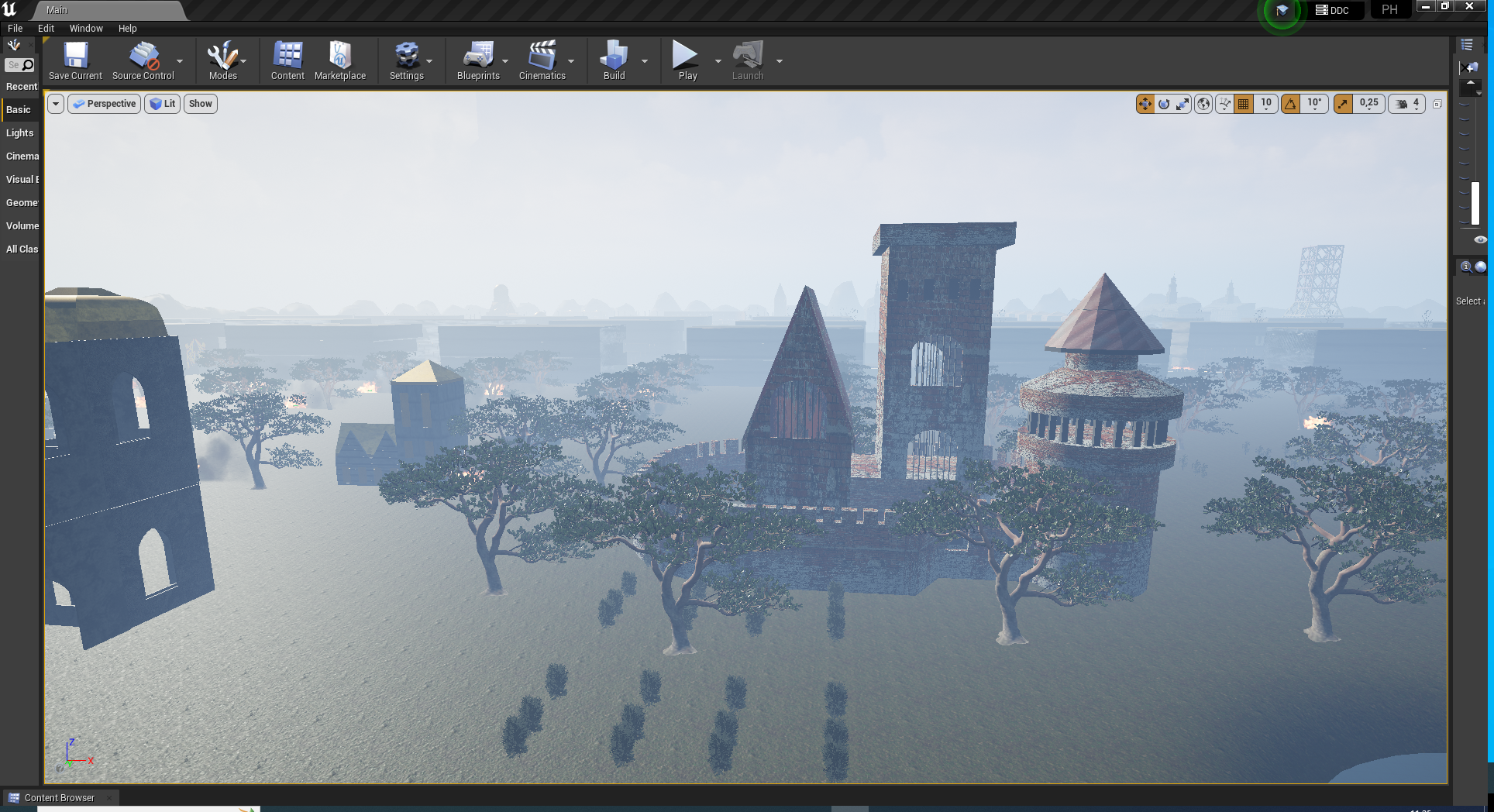Click the Show viewport options button
This screenshot has width=1494, height=812.
(200, 104)
